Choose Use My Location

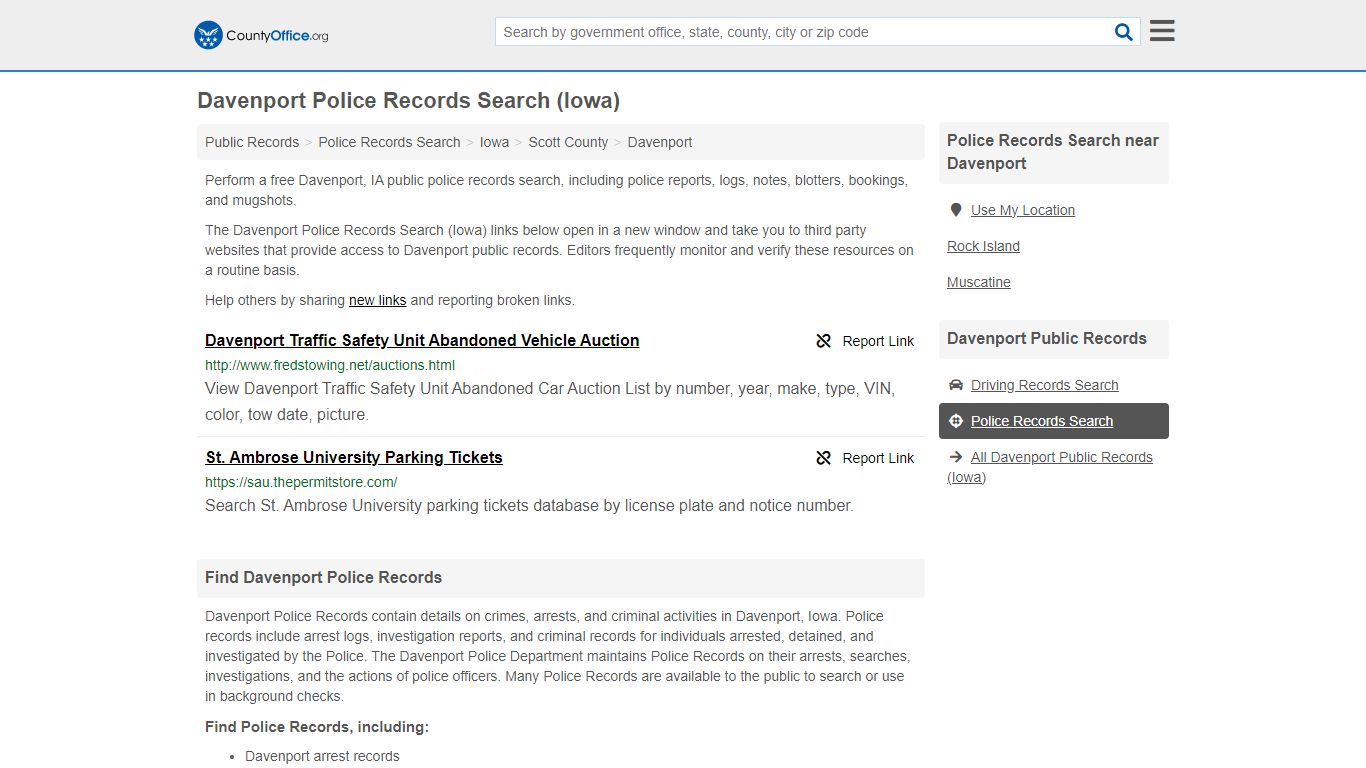(x=1023, y=210)
